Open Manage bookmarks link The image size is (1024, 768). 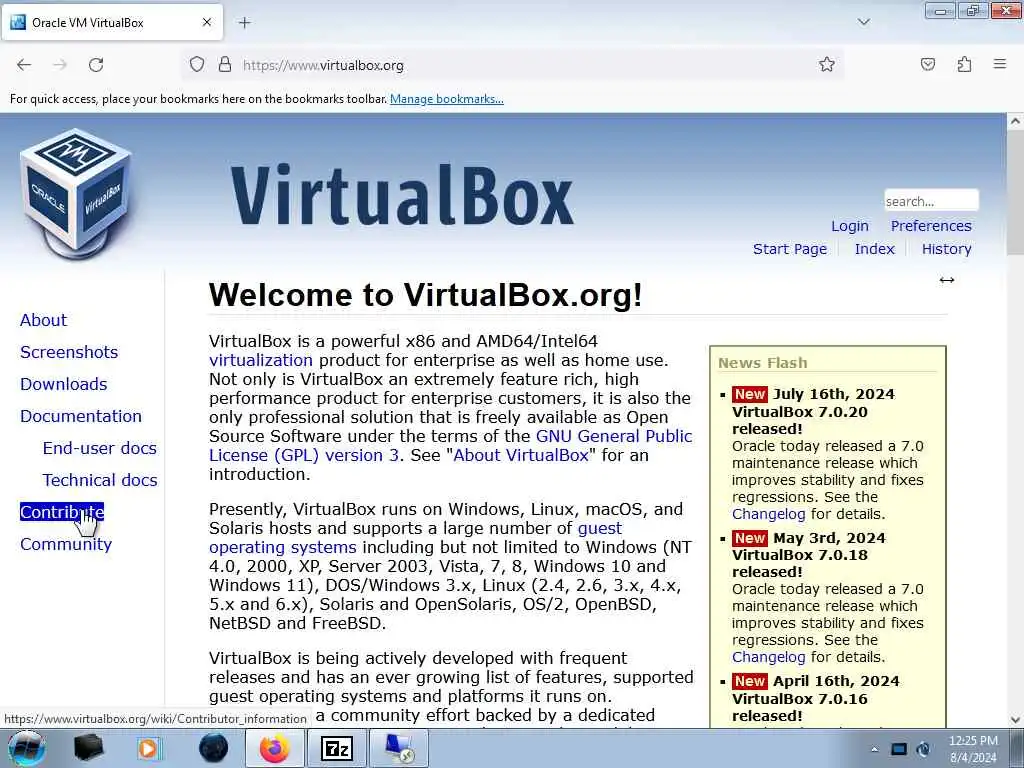coord(447,99)
